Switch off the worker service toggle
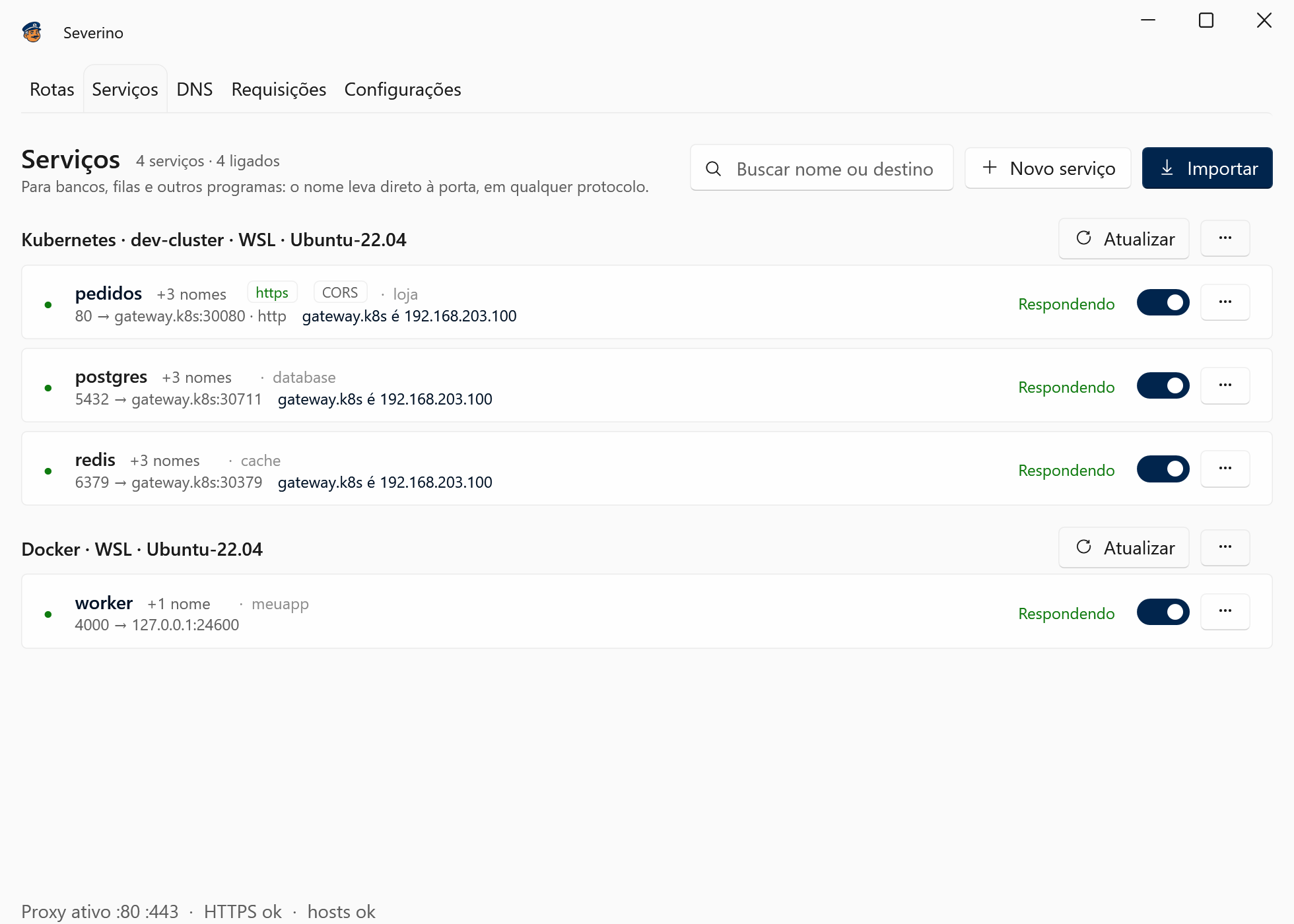Viewport: 1294px width, 924px height. pos(1163,612)
